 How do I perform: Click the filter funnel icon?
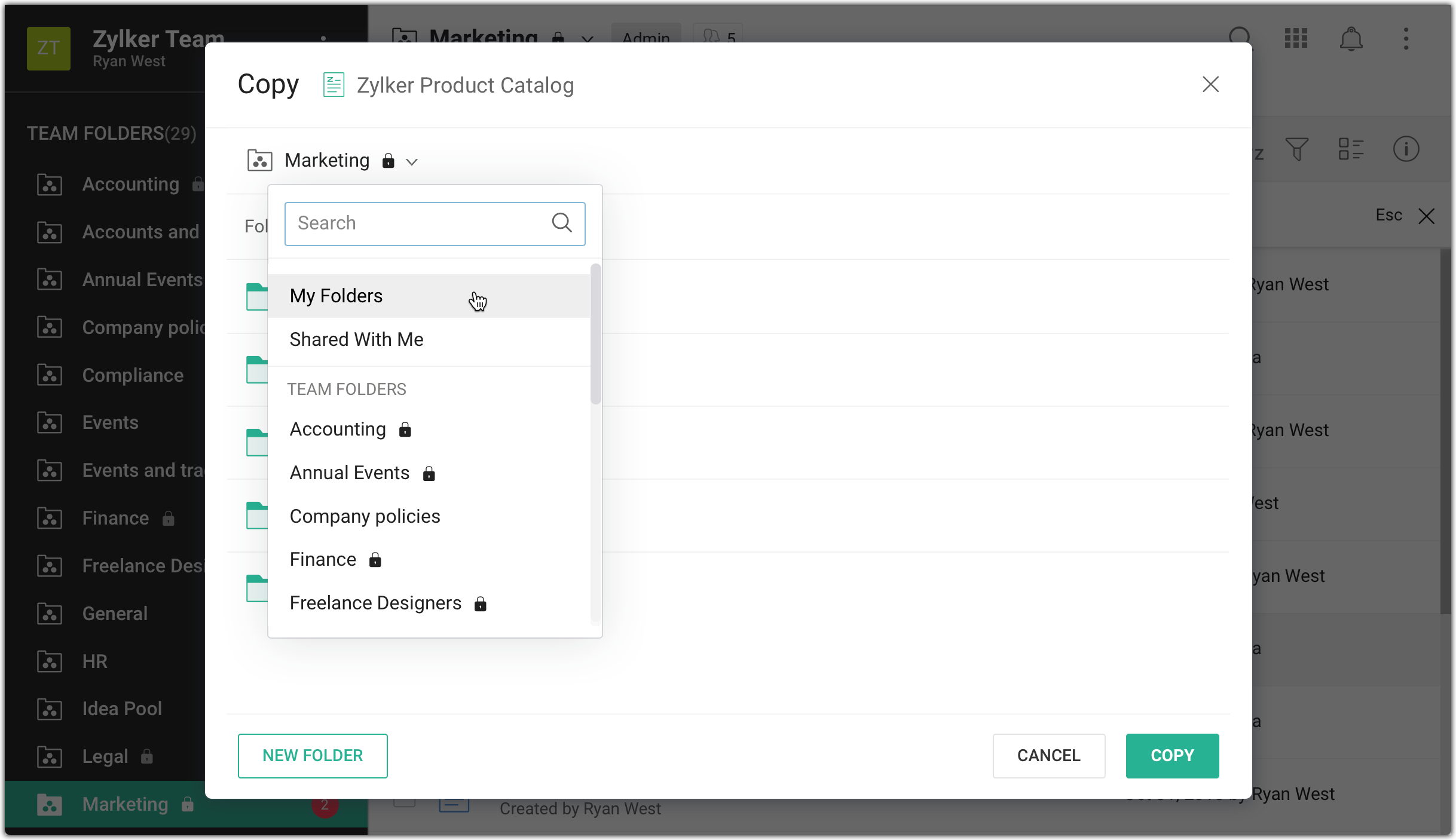coord(1296,149)
